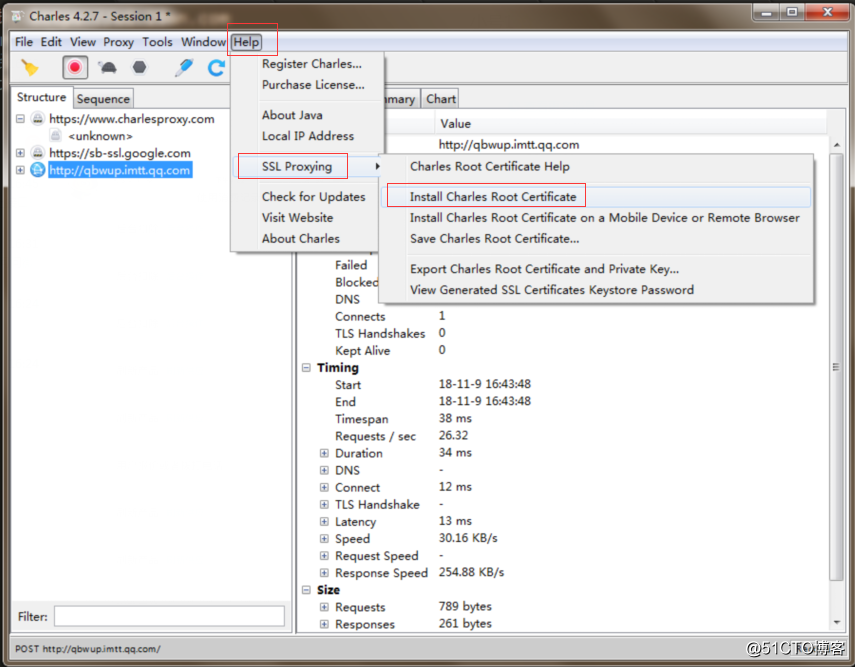This screenshot has height=667, width=855.
Task: Expand the Latency row
Action: pos(324,521)
